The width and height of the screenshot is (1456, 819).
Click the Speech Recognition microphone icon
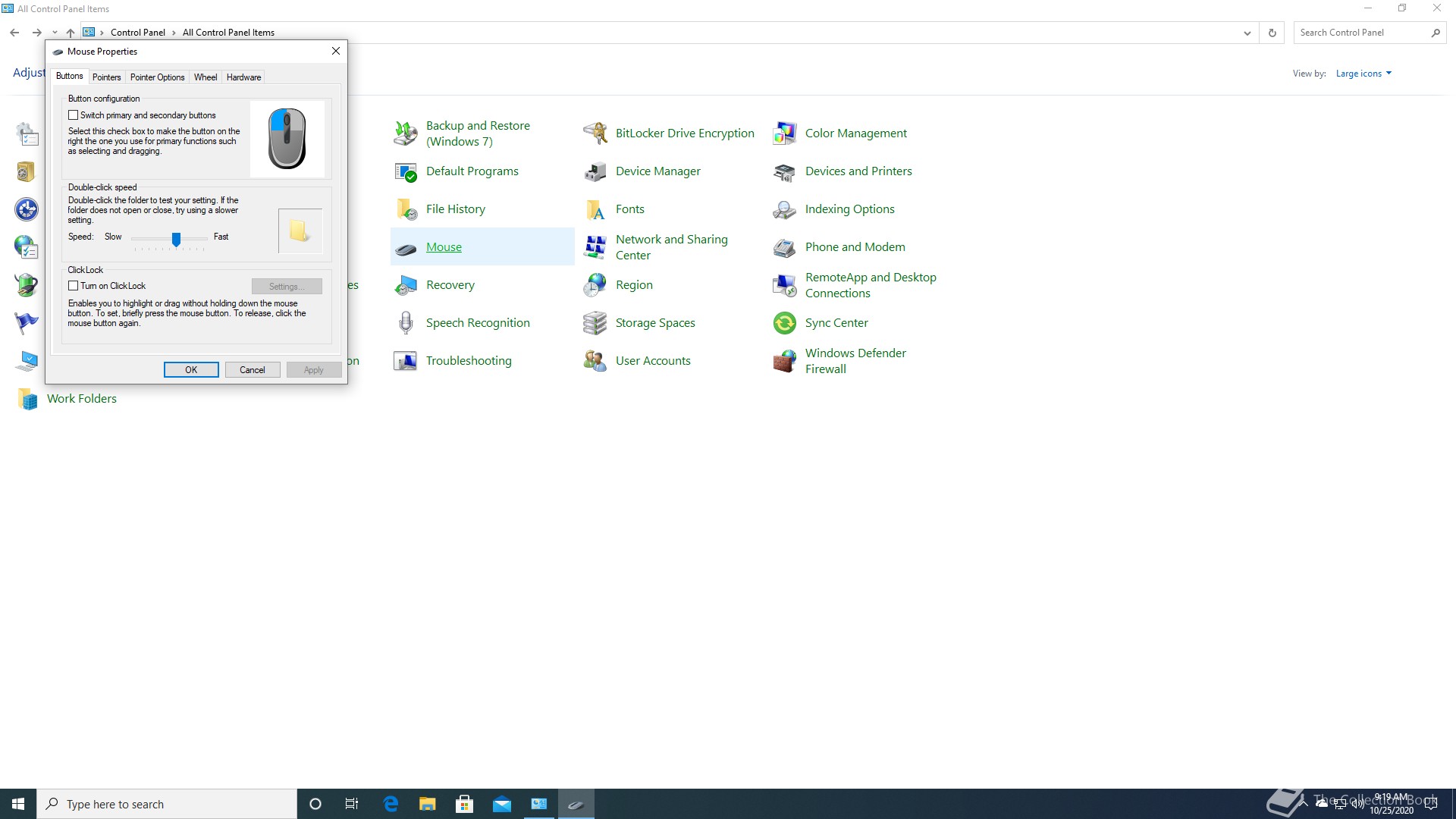click(406, 323)
